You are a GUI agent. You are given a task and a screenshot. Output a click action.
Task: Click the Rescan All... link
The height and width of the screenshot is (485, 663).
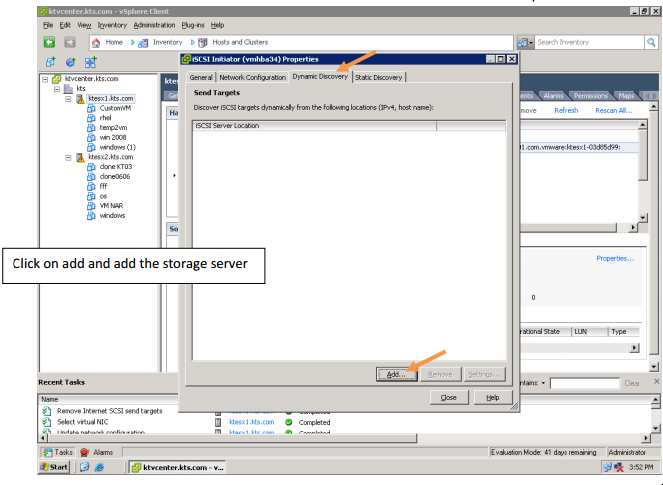tap(614, 110)
